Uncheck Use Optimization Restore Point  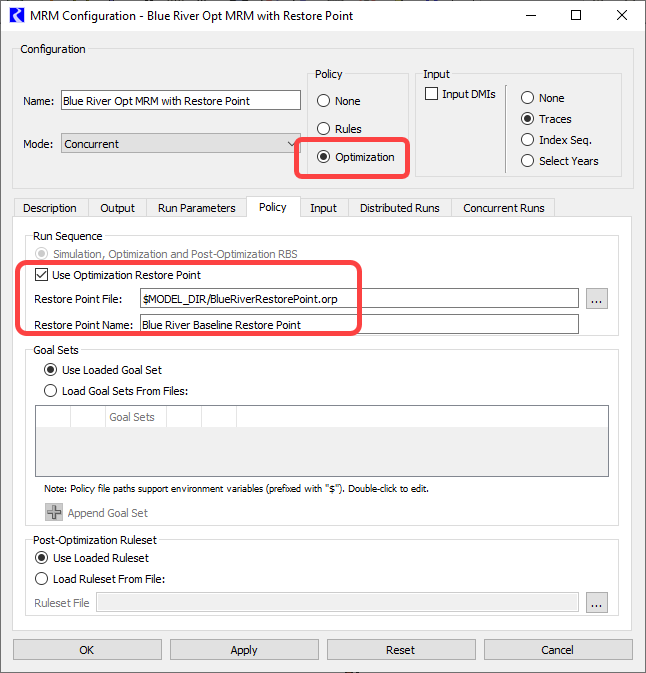(x=41, y=275)
